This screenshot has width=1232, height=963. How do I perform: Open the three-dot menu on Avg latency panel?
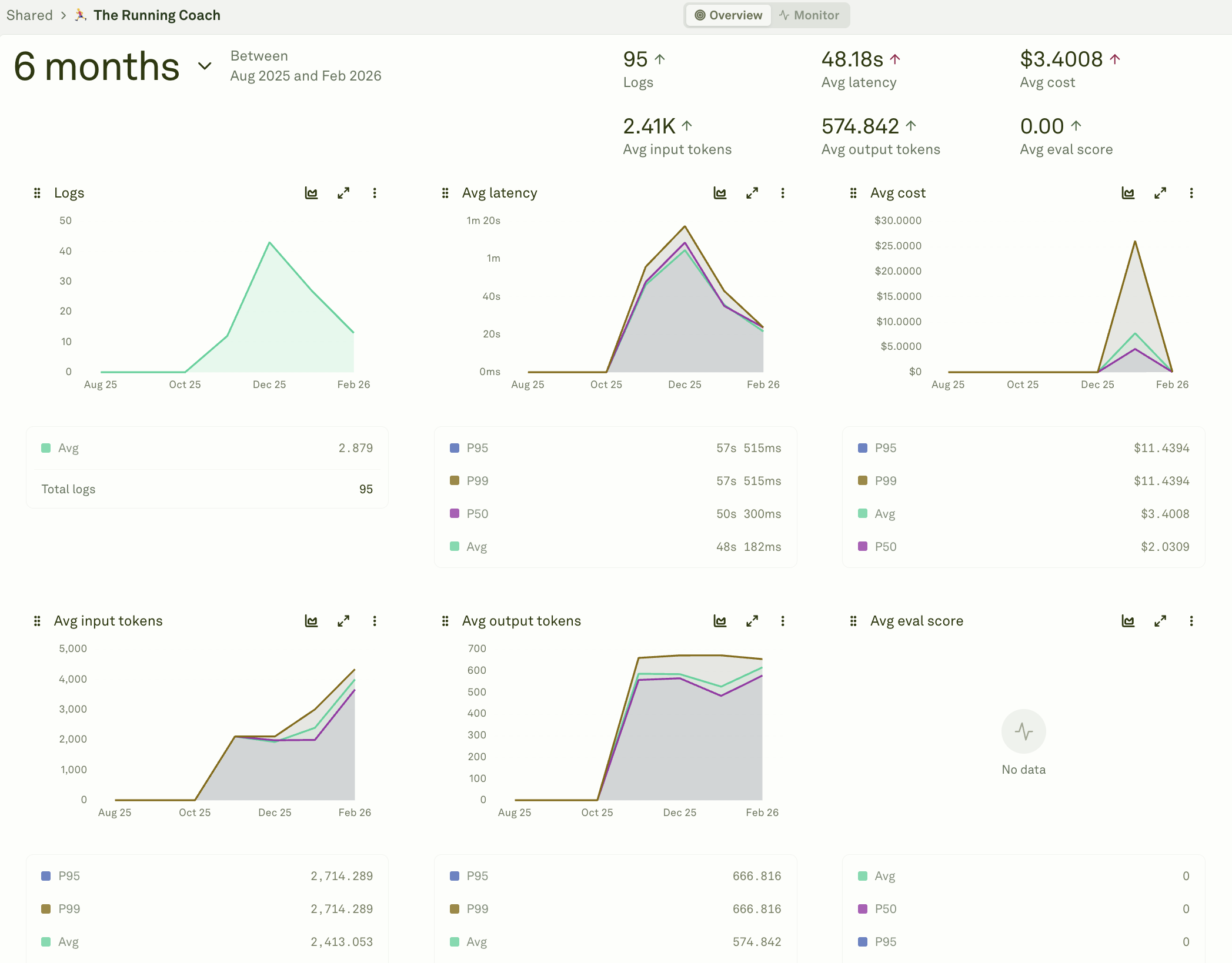coord(782,193)
